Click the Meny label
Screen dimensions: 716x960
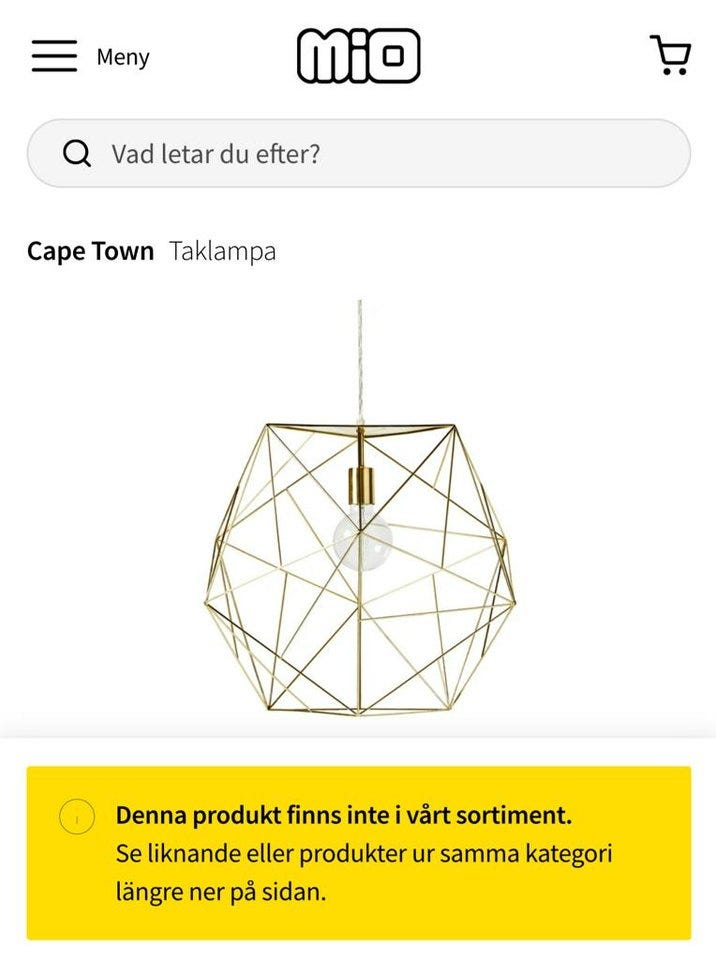(123, 57)
